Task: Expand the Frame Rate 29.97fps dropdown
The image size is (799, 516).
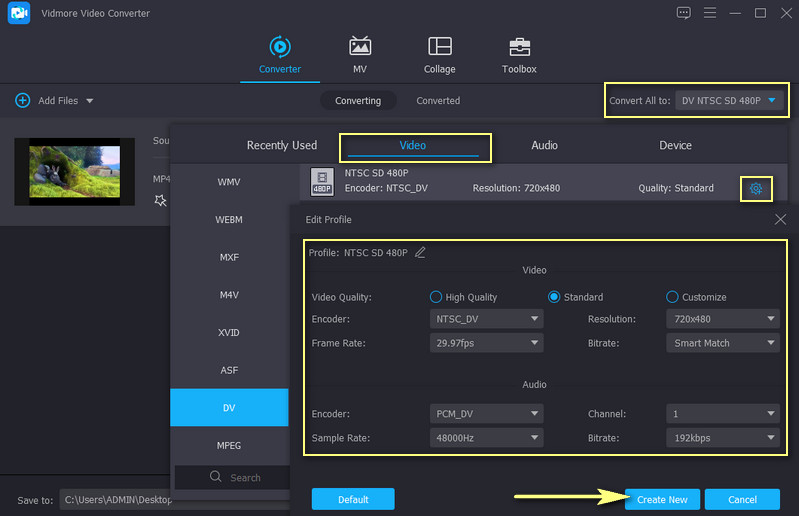Action: tap(488, 343)
